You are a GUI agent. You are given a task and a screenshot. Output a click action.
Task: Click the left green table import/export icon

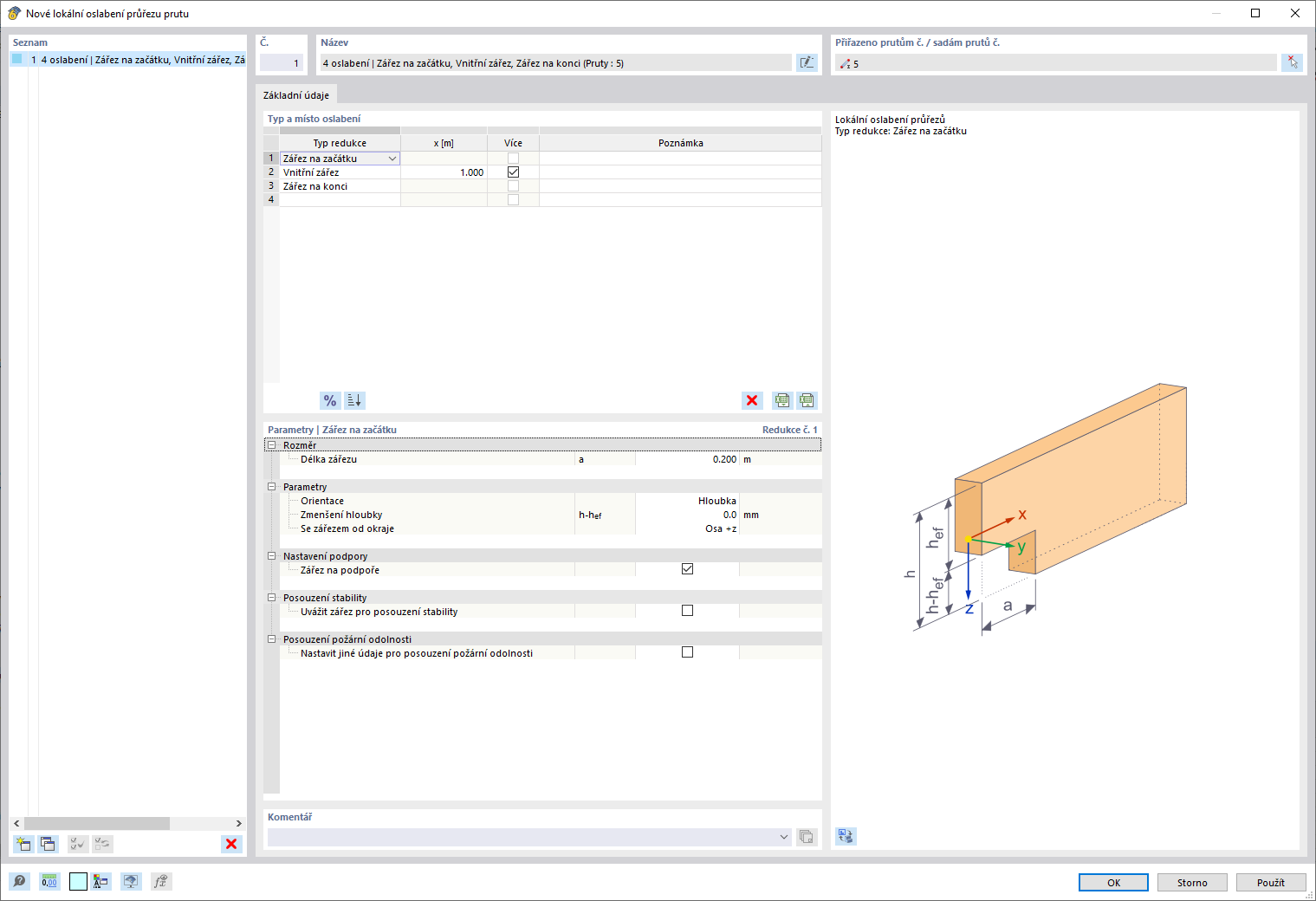pyautogui.click(x=782, y=400)
